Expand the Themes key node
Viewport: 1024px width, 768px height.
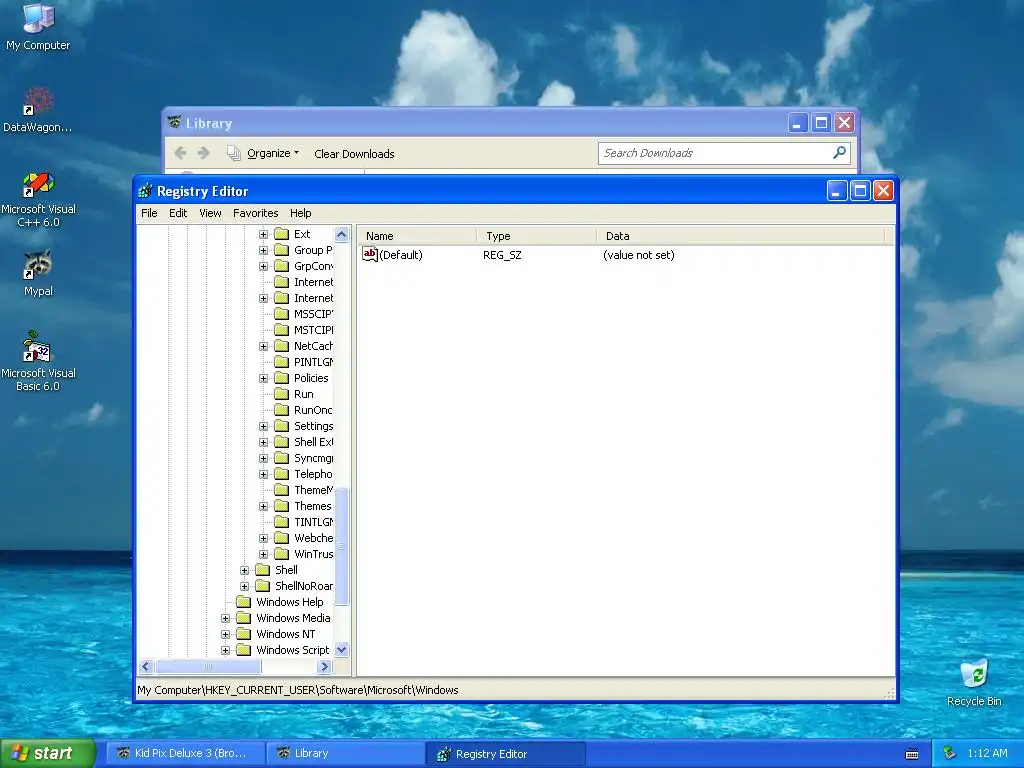(x=263, y=506)
